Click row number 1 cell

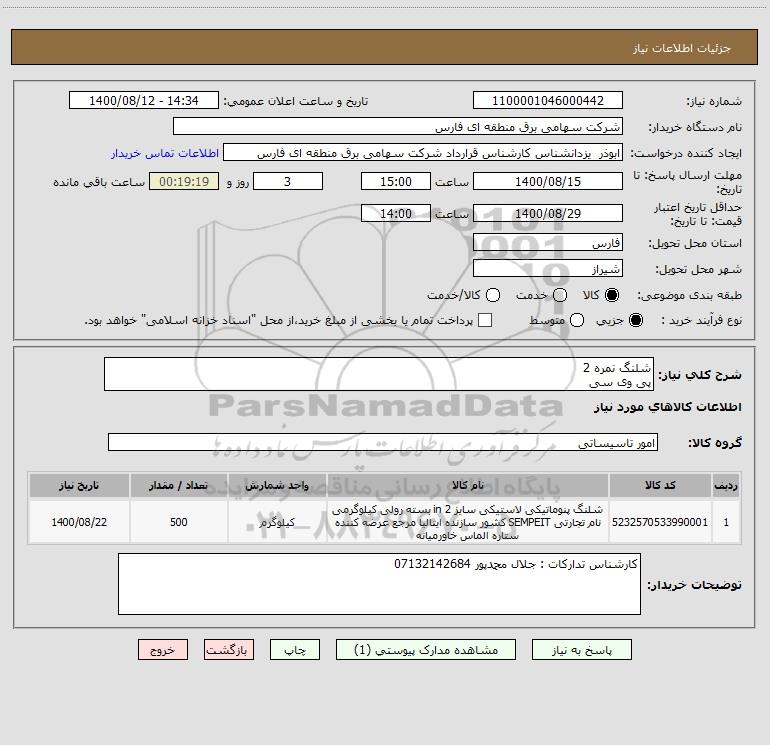726,522
